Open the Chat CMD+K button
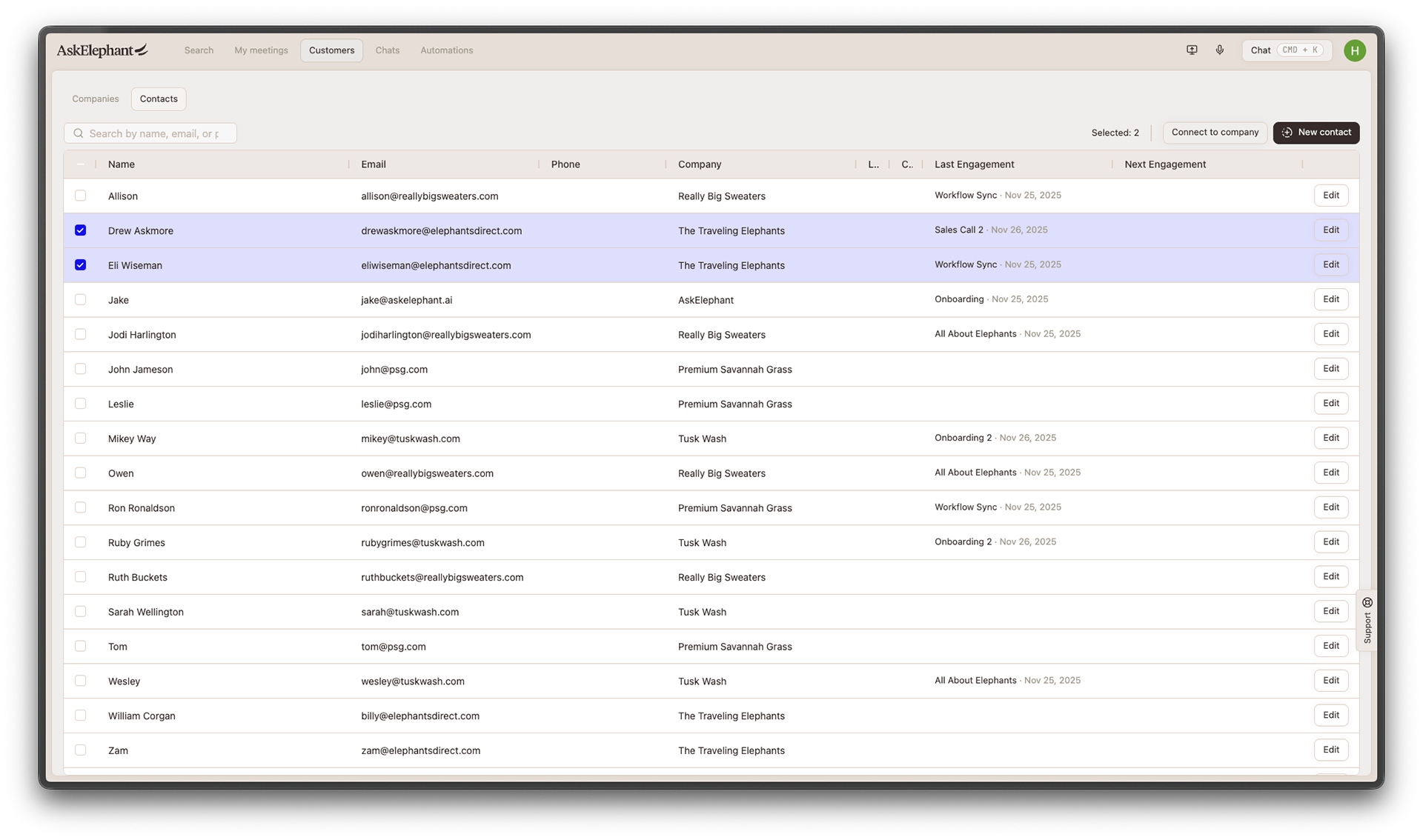The image size is (1423, 840). 1287,50
